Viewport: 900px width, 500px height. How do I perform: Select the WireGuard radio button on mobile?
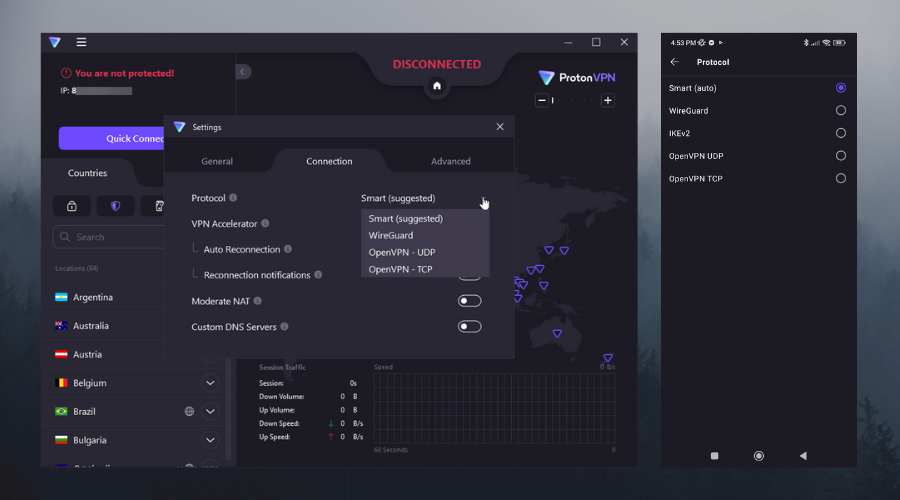(840, 110)
